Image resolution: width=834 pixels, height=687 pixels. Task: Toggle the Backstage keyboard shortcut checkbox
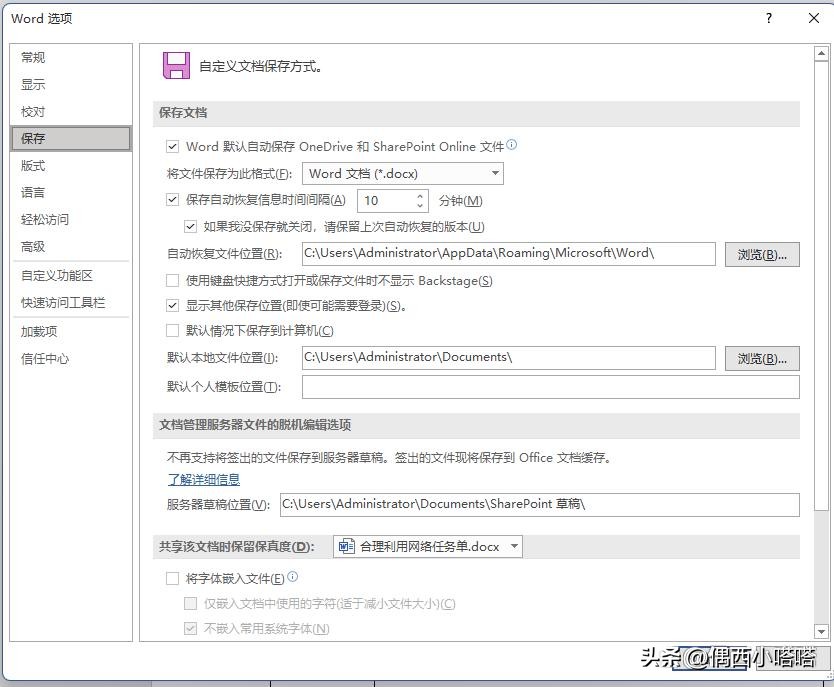point(172,281)
